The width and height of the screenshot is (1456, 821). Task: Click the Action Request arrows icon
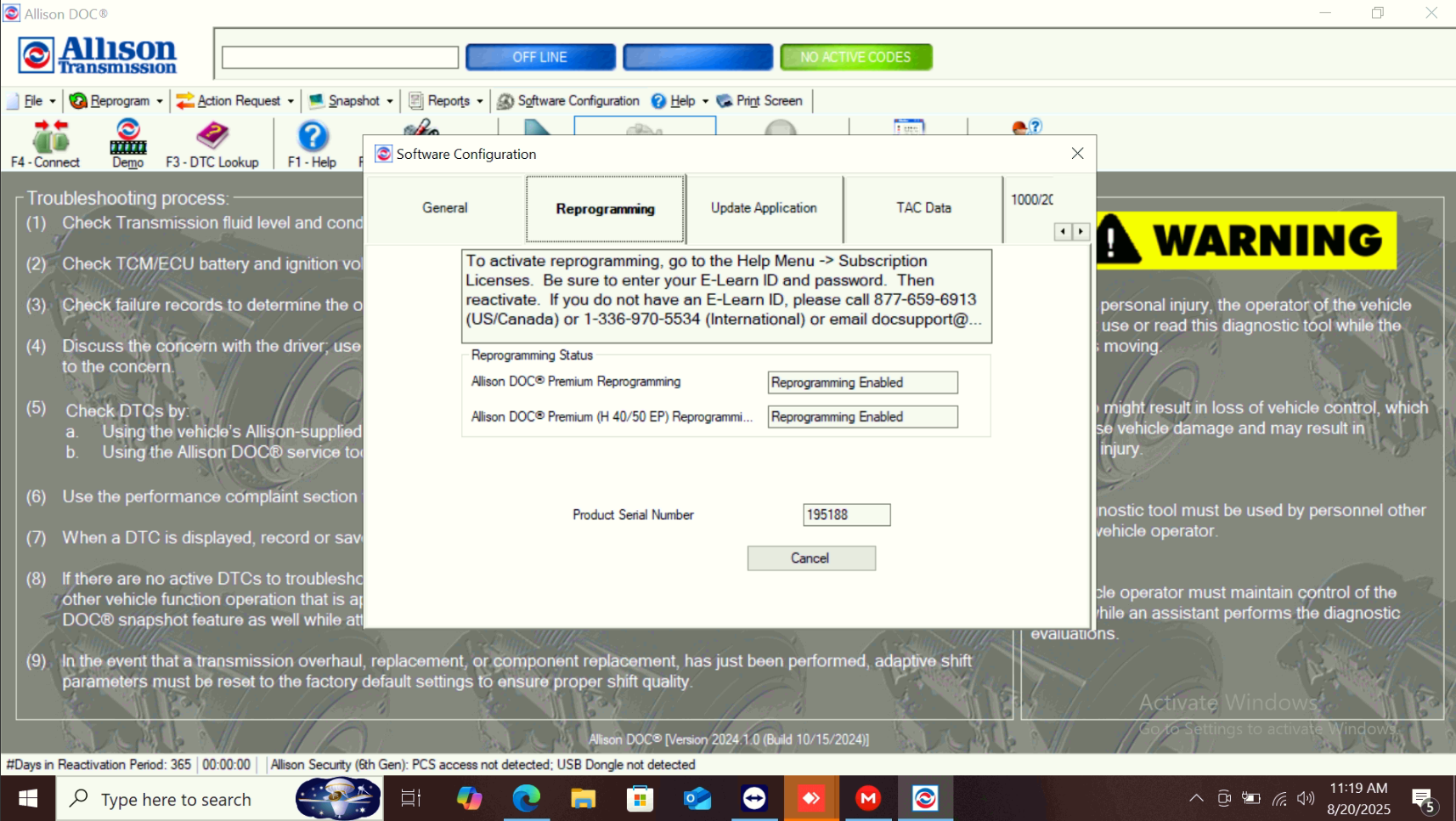[185, 101]
